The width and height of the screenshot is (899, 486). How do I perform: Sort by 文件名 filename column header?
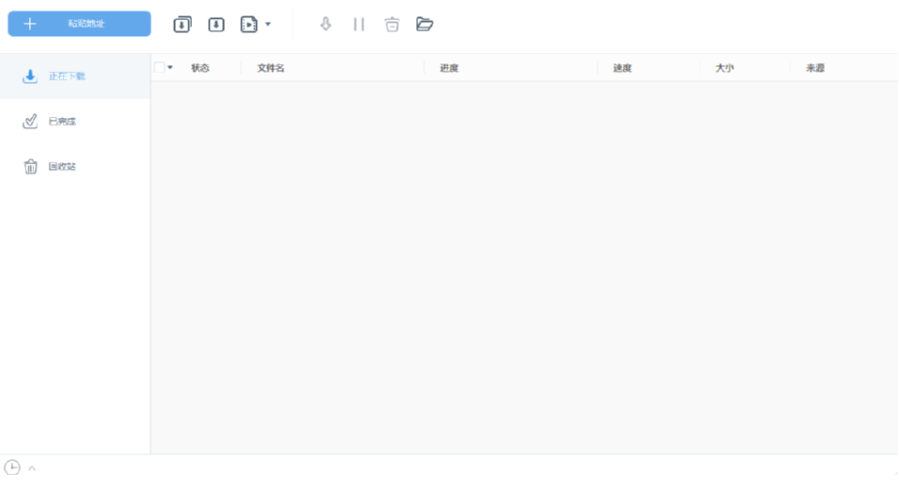(271, 68)
